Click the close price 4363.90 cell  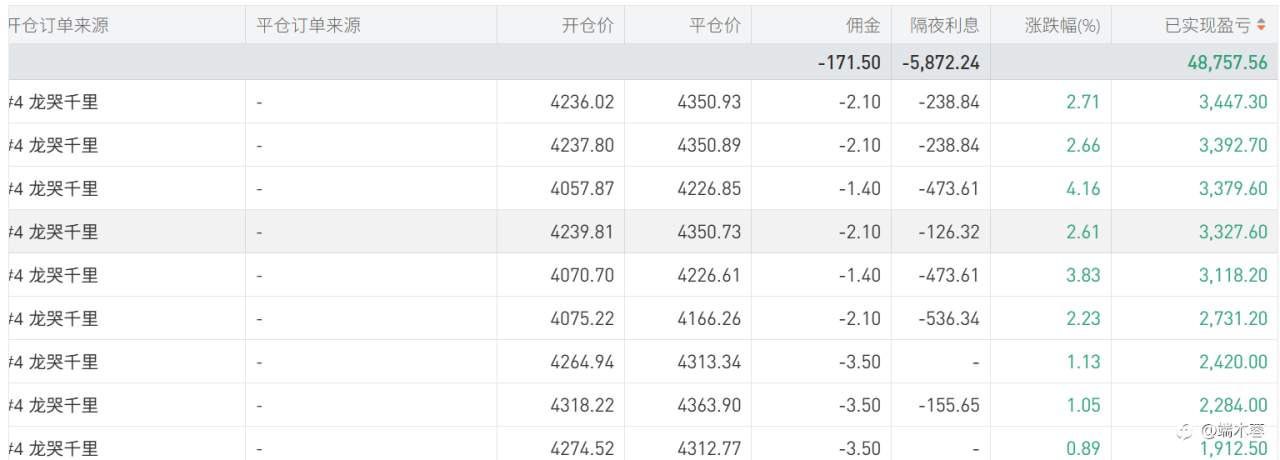point(709,405)
